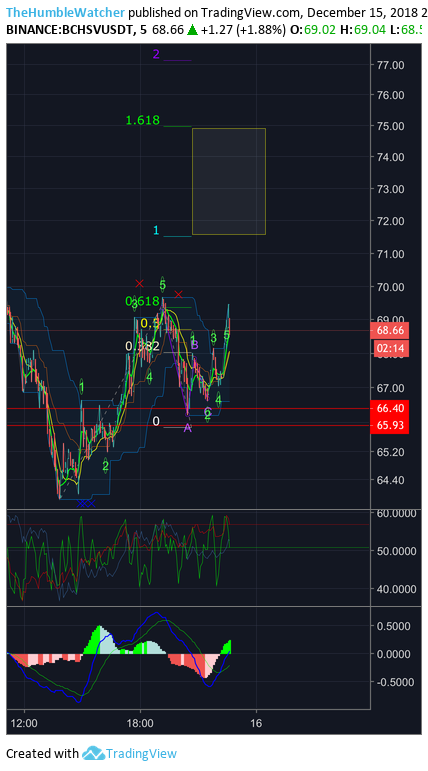Select the red 65.93 horizontal line price tag
The width and height of the screenshot is (428, 771).
click(390, 425)
